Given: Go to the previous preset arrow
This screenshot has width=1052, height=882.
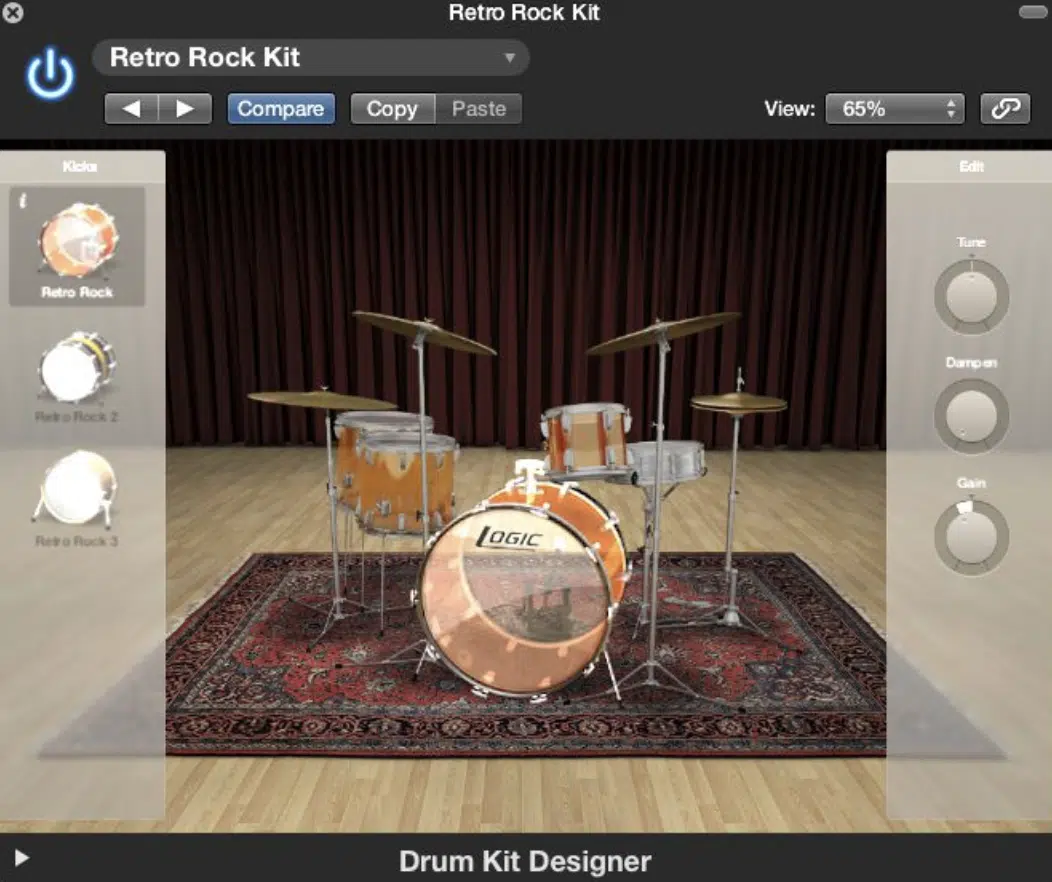Looking at the screenshot, I should point(132,109).
